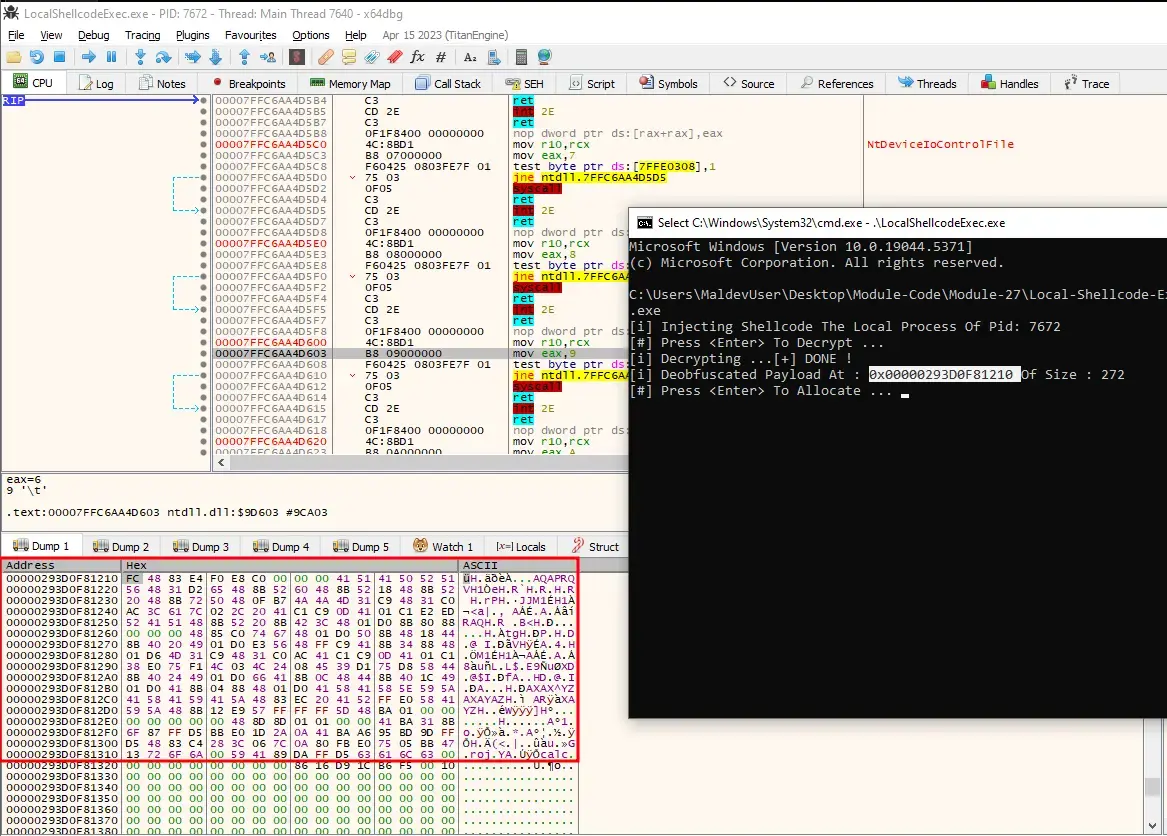Open the Debug menu
This screenshot has height=836, width=1167.
point(93,35)
